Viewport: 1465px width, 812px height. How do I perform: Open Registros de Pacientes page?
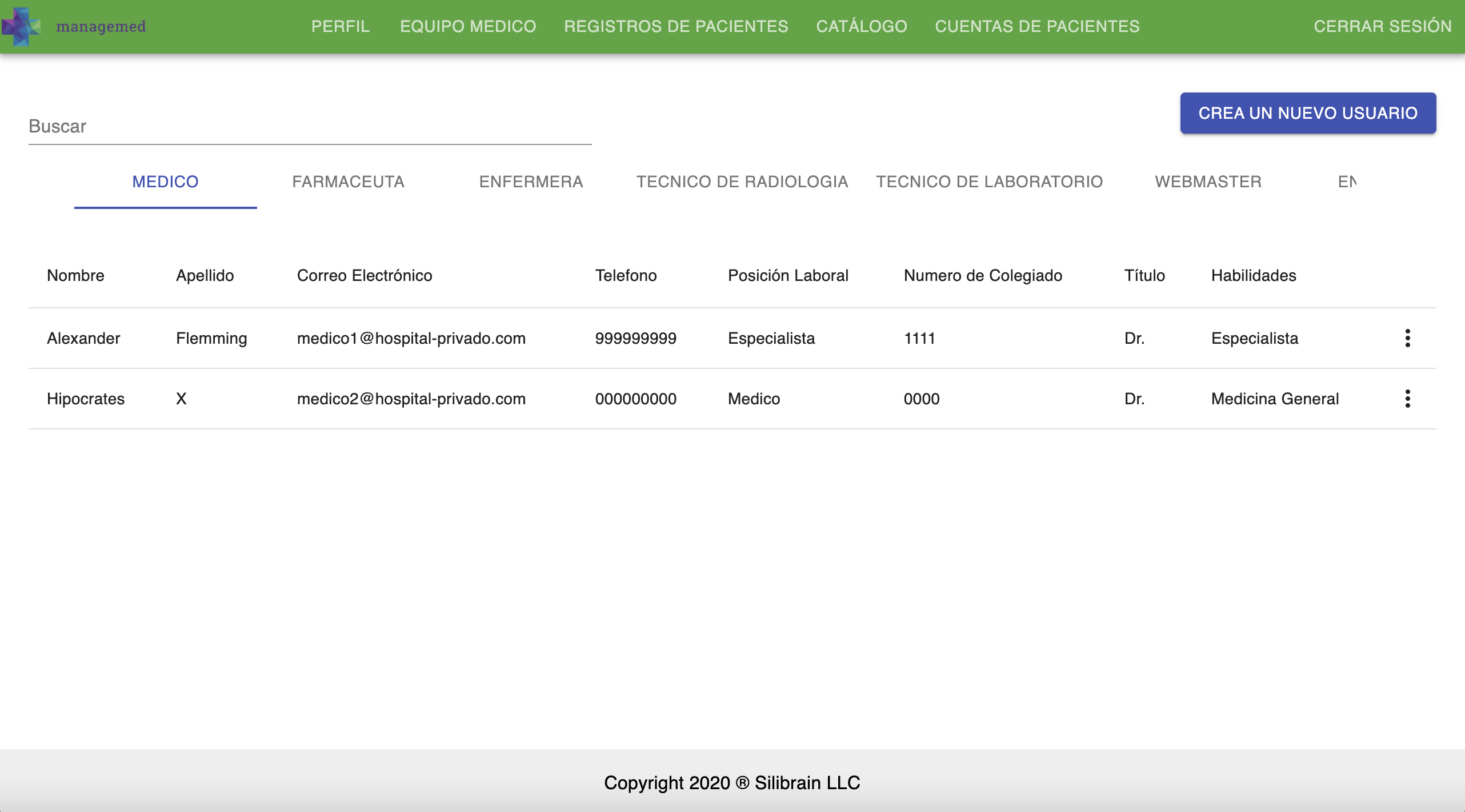coord(676,26)
